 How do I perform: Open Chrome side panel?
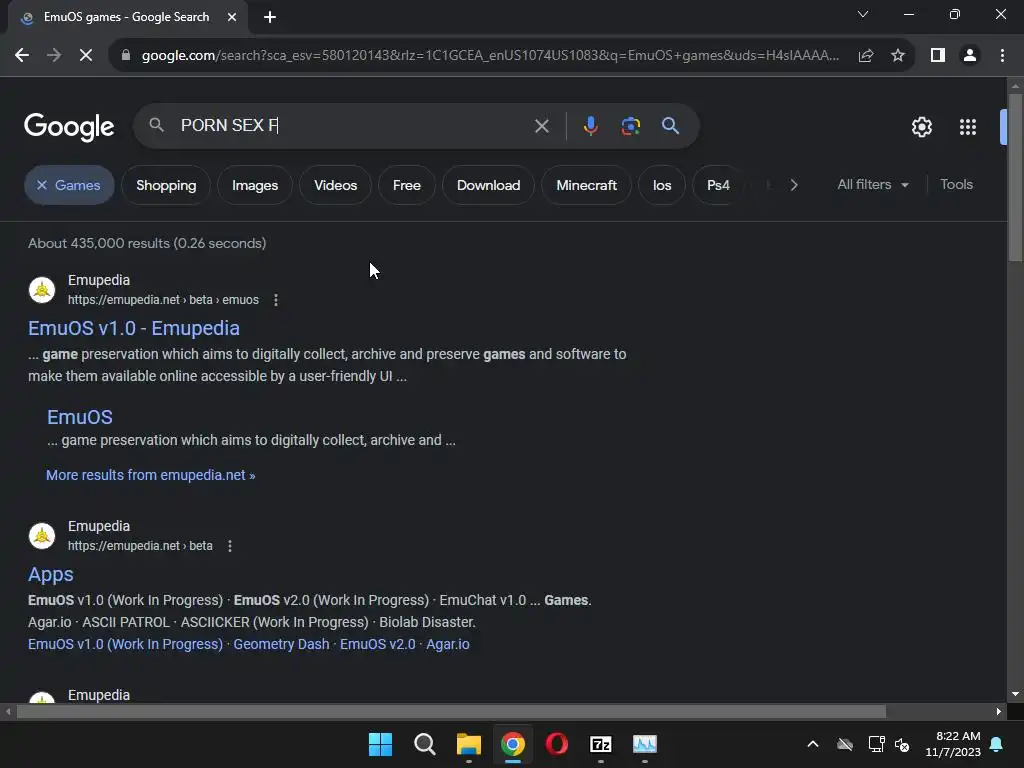pos(938,56)
